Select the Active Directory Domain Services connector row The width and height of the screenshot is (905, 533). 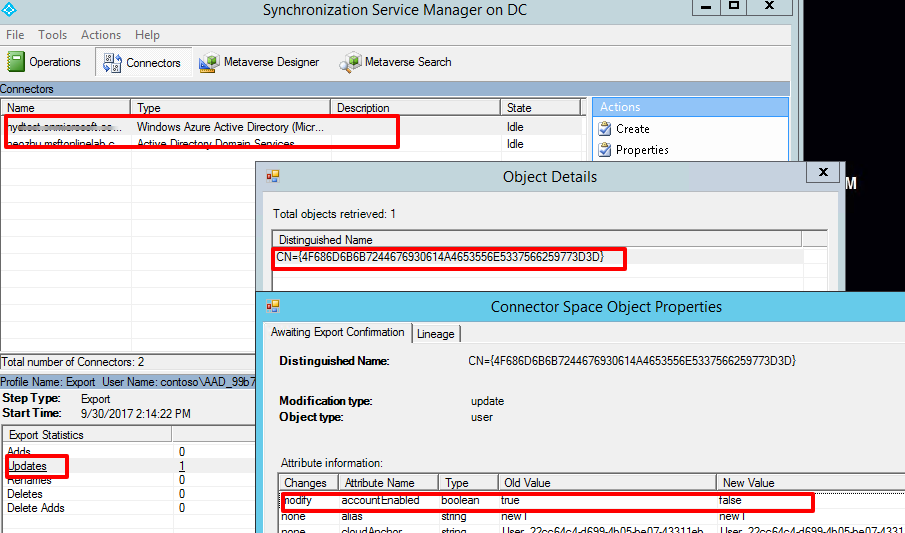[x=293, y=143]
